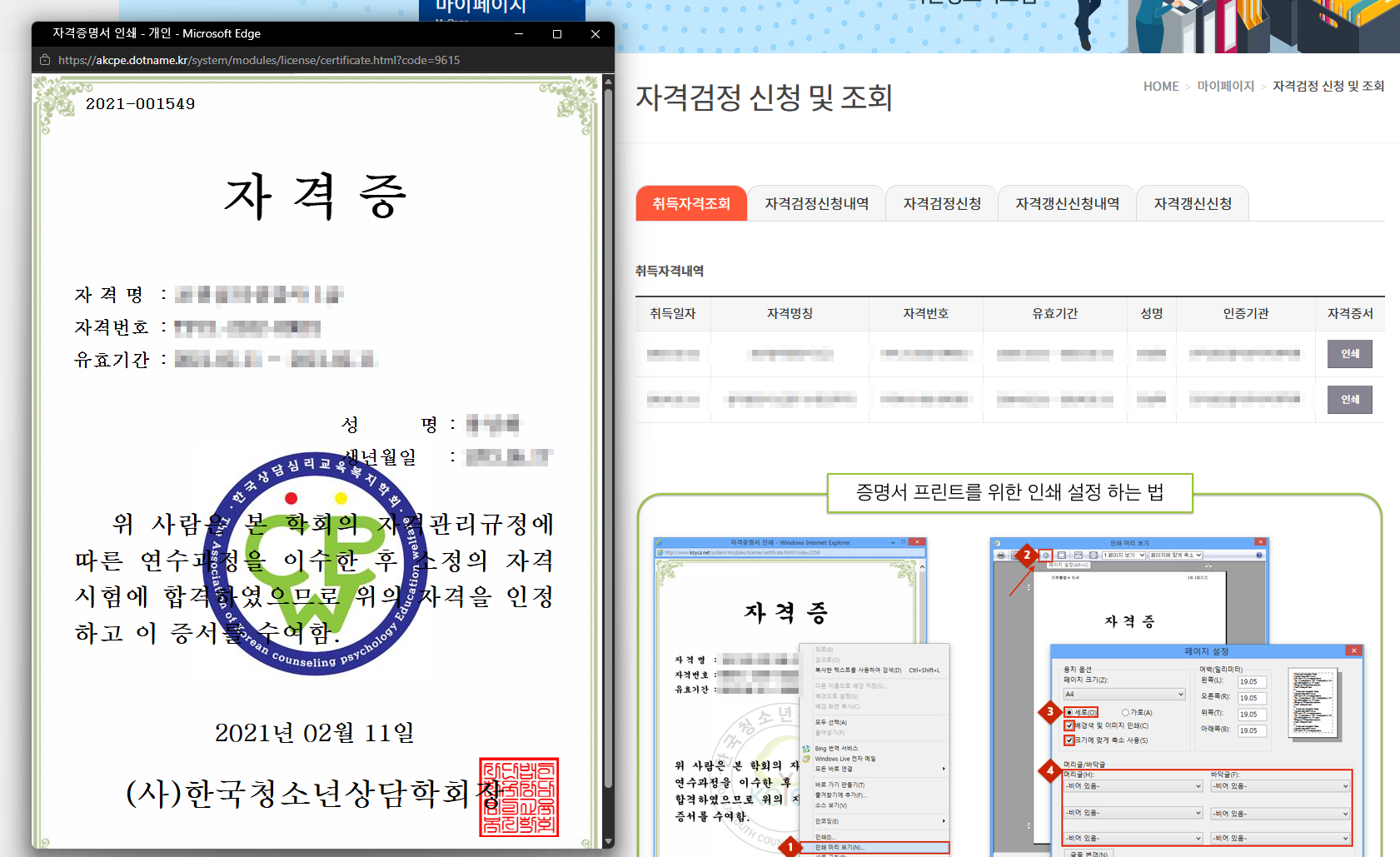Click the scroll-down arrow in the certificate popup
This screenshot has height=857, width=1400.
608,841
